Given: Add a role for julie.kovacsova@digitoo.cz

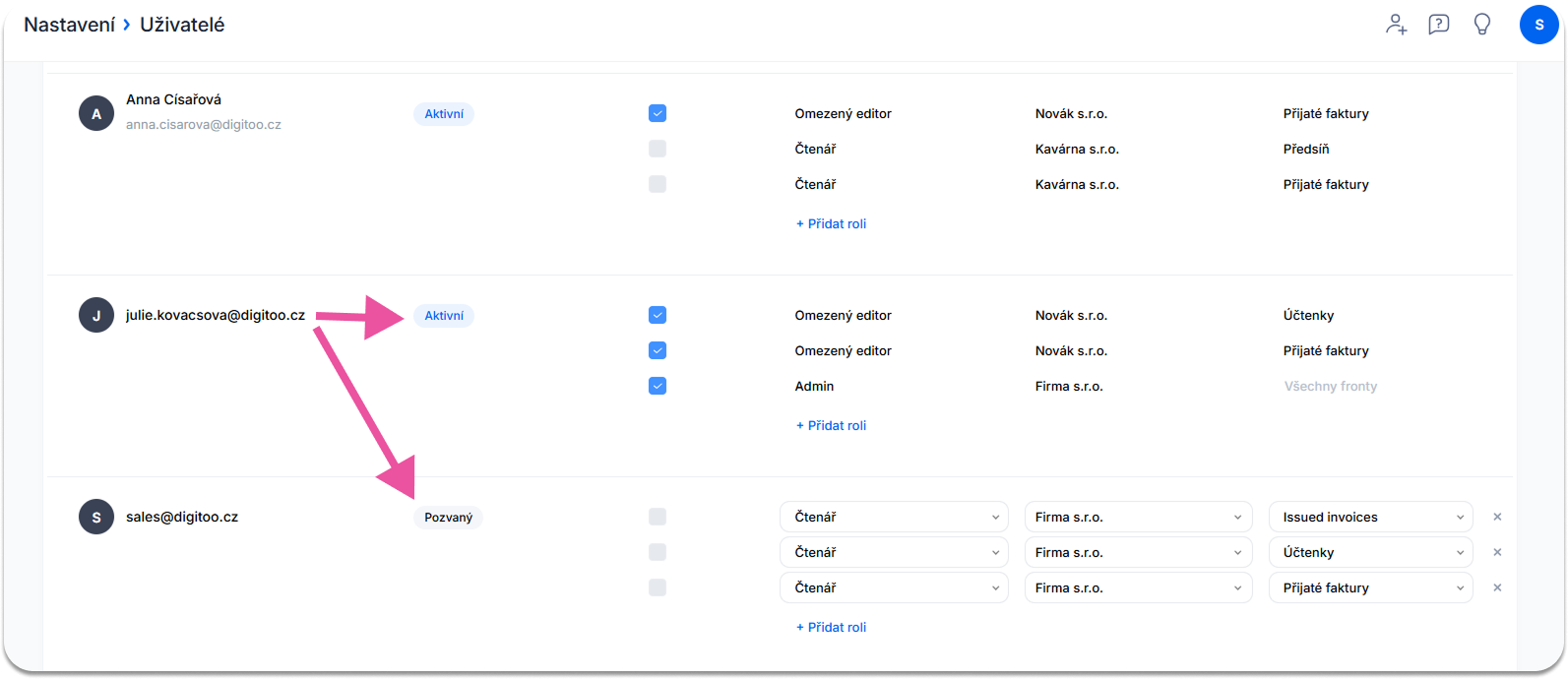Looking at the screenshot, I should (x=831, y=425).
